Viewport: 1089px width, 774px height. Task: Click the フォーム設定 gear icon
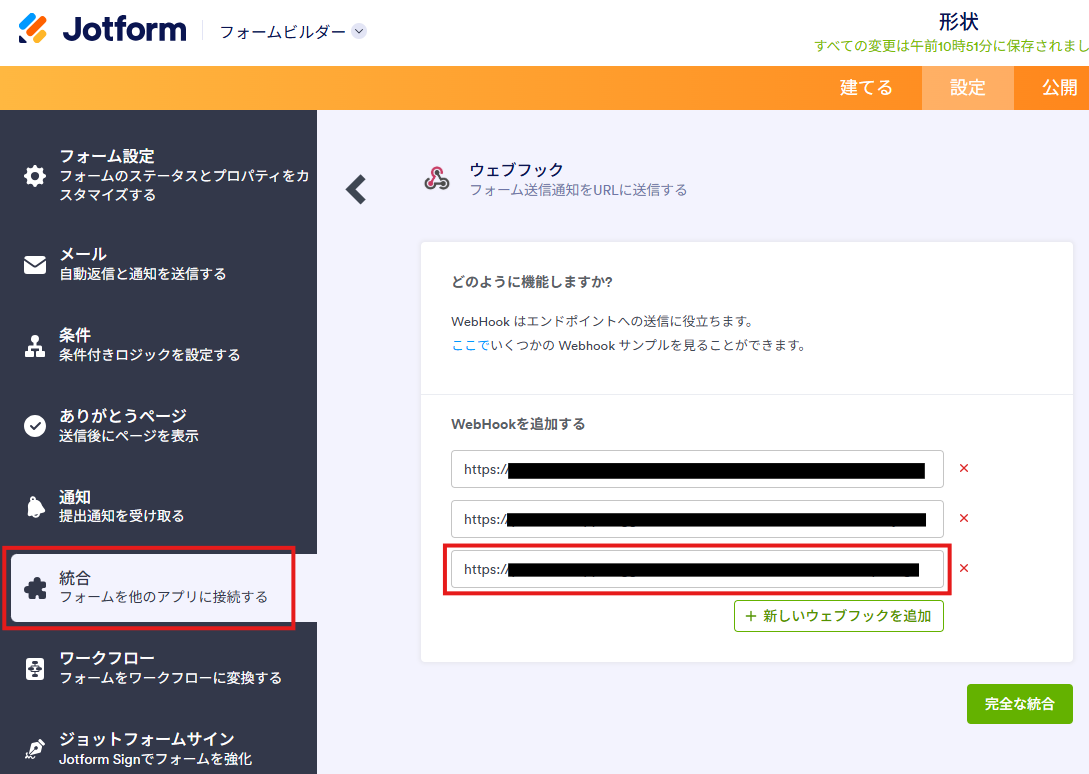(35, 176)
